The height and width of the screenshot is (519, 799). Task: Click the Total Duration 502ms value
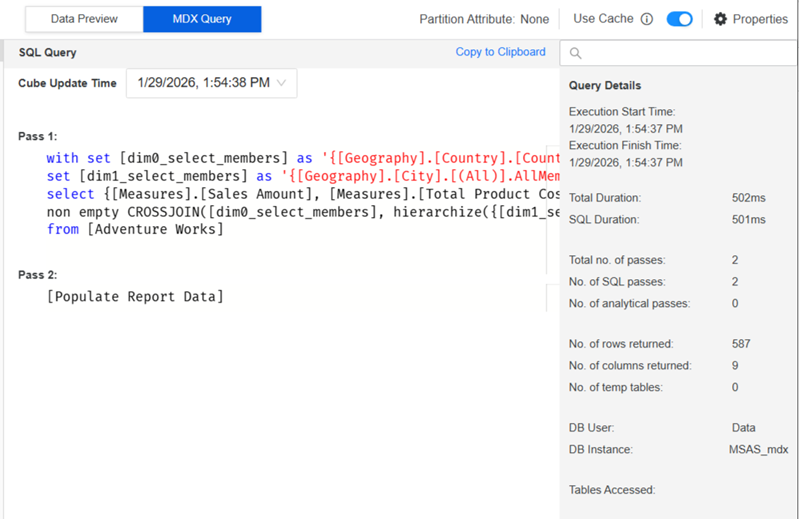point(748,198)
